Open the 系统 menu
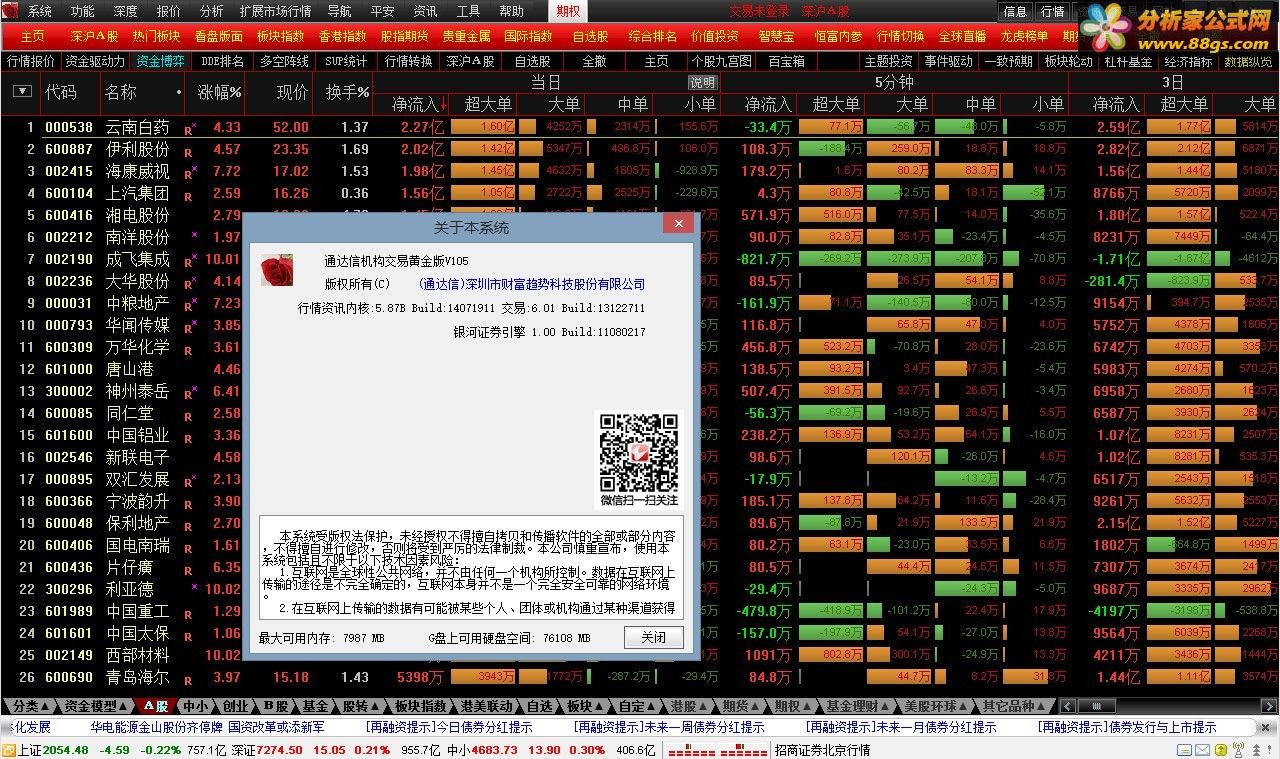 pyautogui.click(x=39, y=11)
